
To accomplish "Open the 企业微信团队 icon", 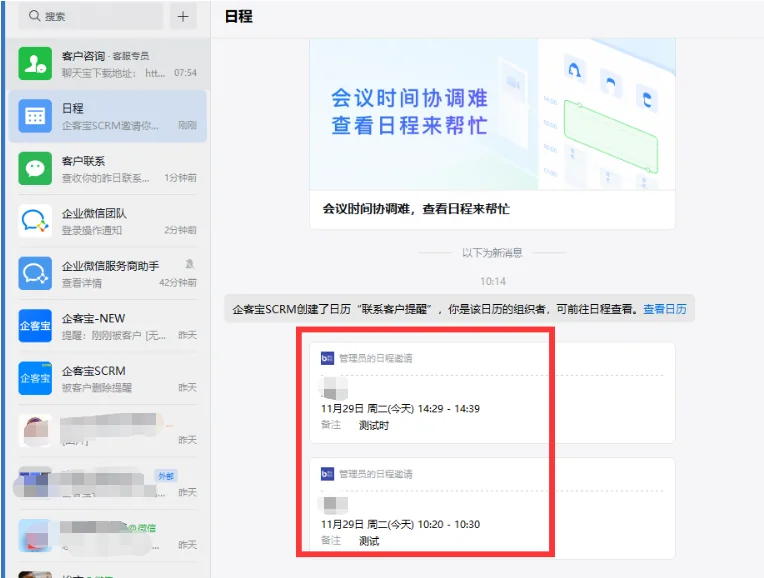I will 35,221.
